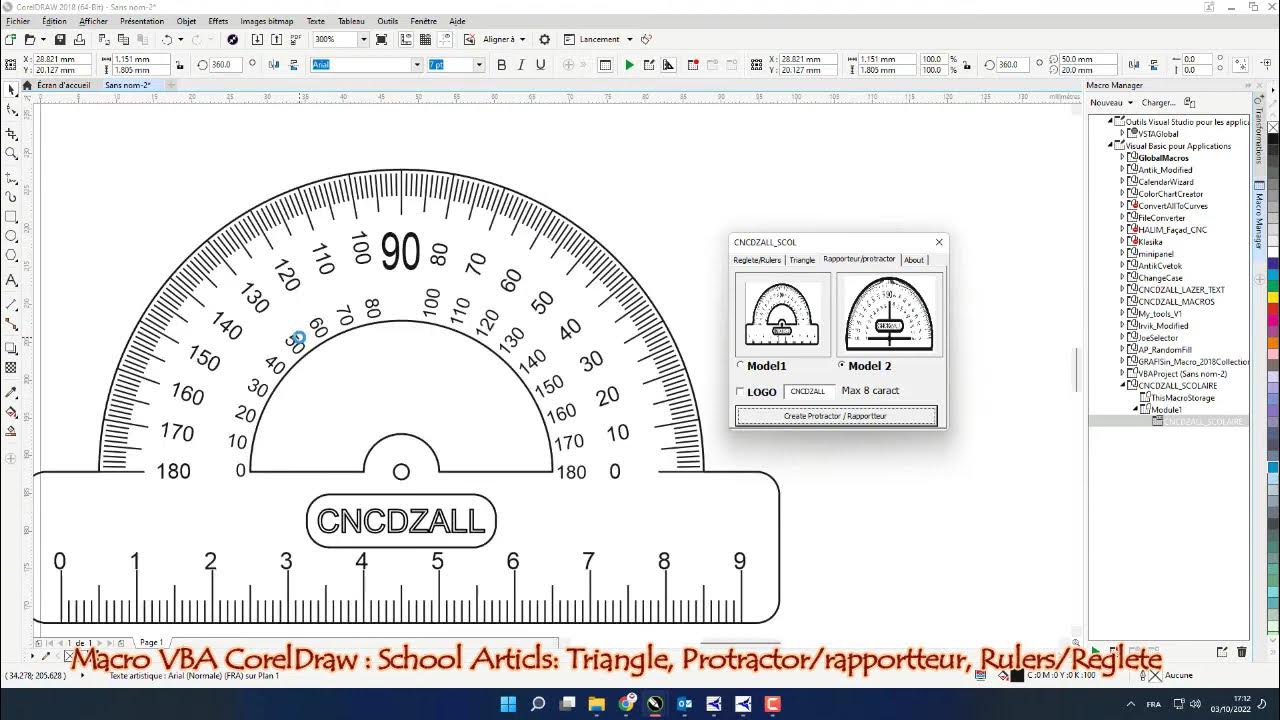This screenshot has height=720, width=1280.
Task: Select the Artistic Media tool
Action: (11, 197)
